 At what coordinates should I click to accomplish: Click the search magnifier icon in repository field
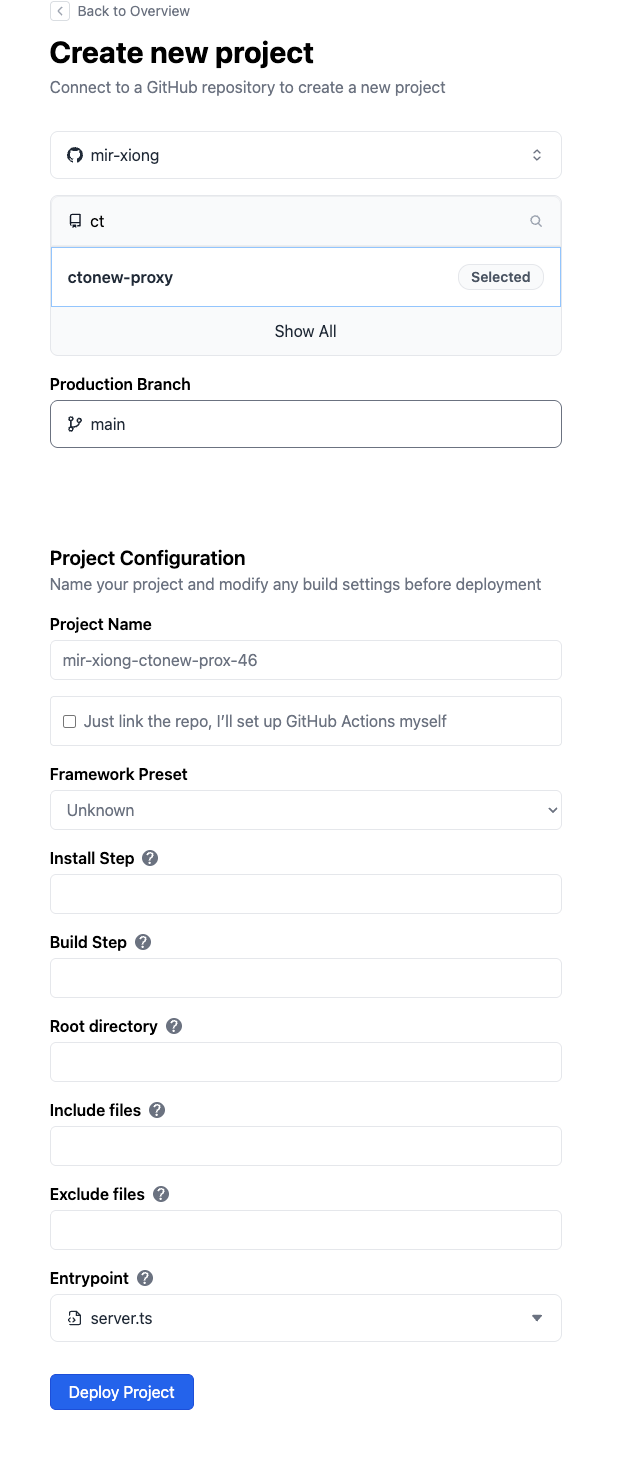click(x=536, y=221)
